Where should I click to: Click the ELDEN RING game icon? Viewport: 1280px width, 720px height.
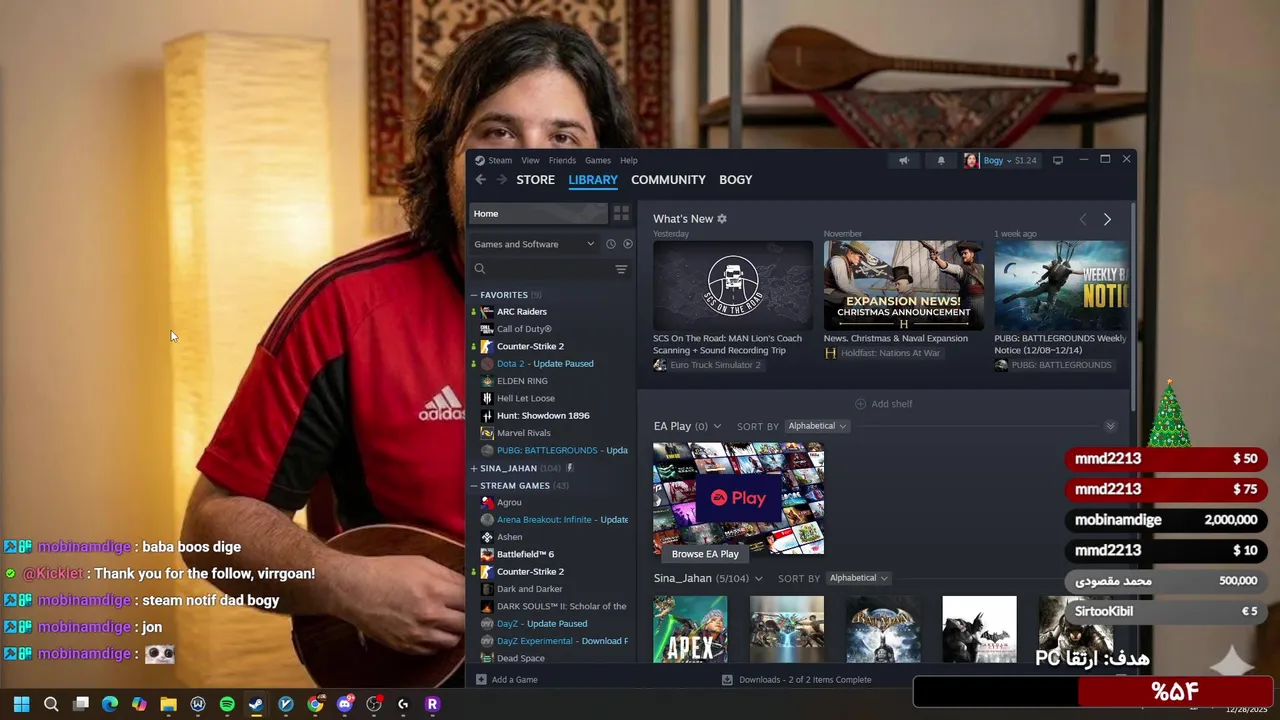(487, 381)
